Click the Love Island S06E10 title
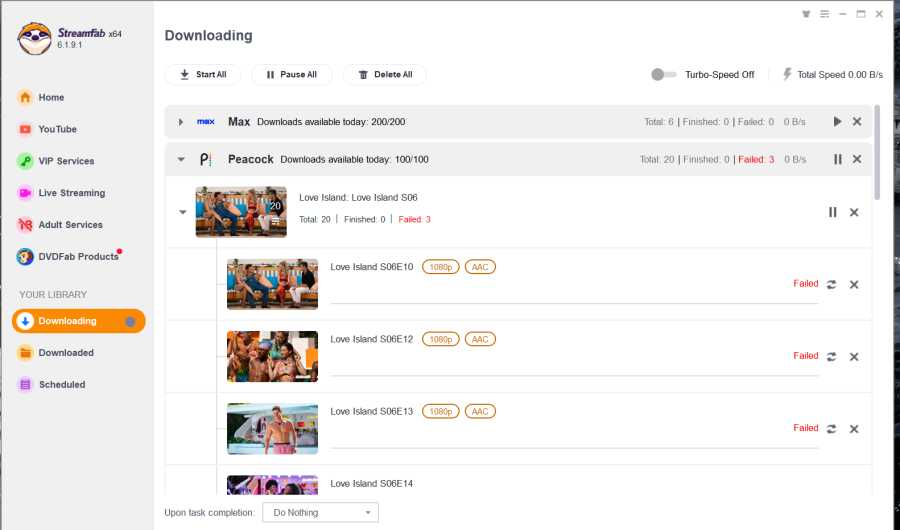 click(x=371, y=267)
